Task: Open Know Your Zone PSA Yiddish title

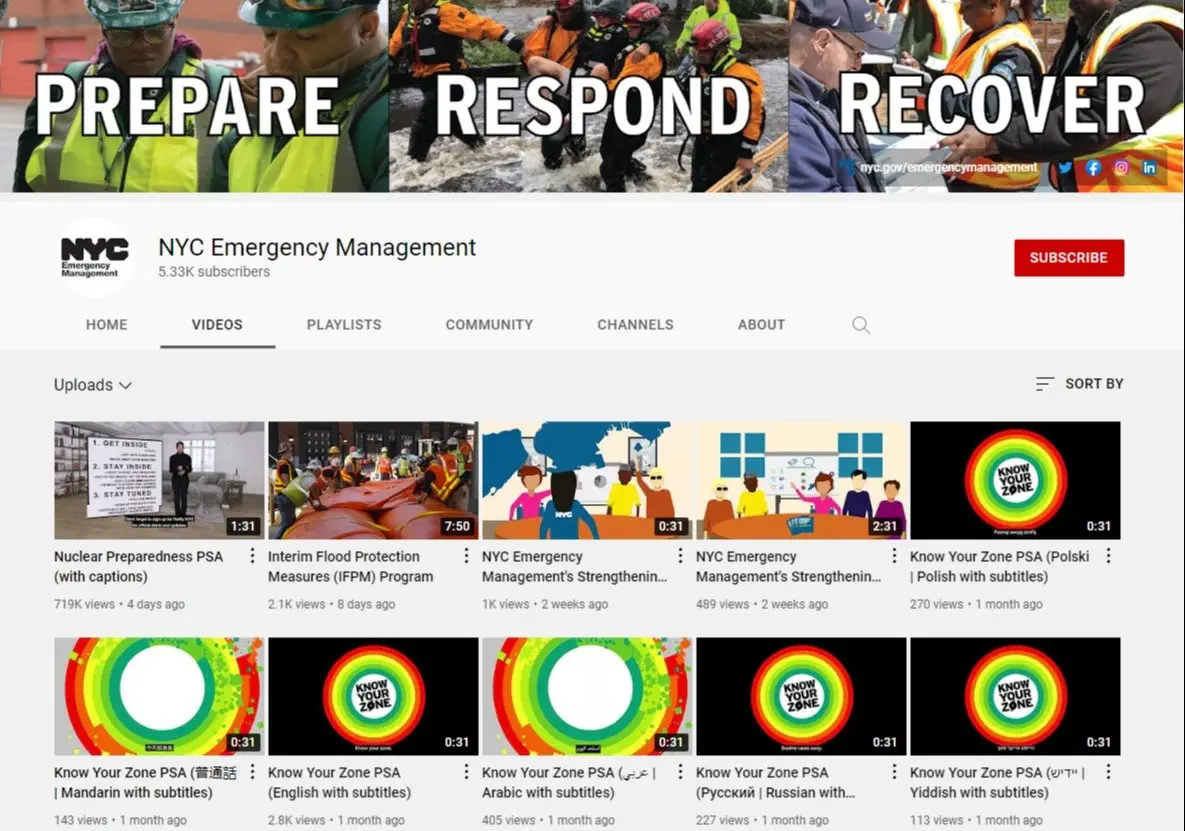Action: point(998,782)
